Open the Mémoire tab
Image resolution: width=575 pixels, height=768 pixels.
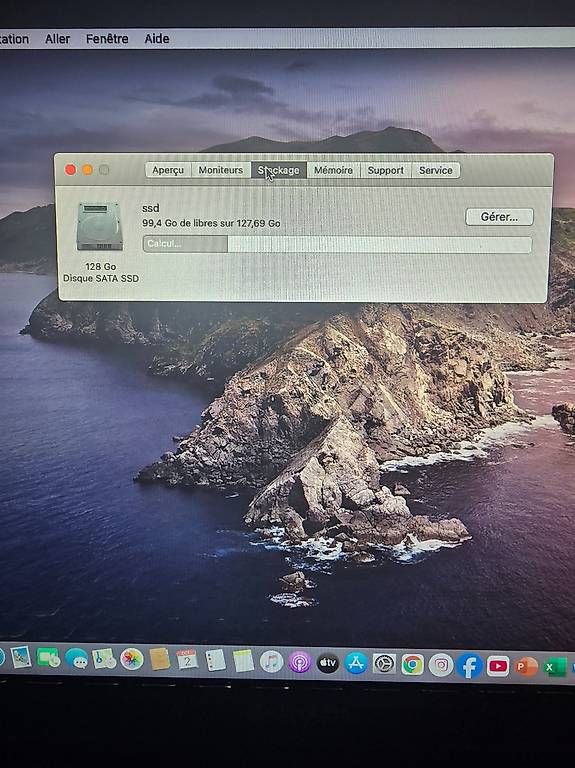333,170
